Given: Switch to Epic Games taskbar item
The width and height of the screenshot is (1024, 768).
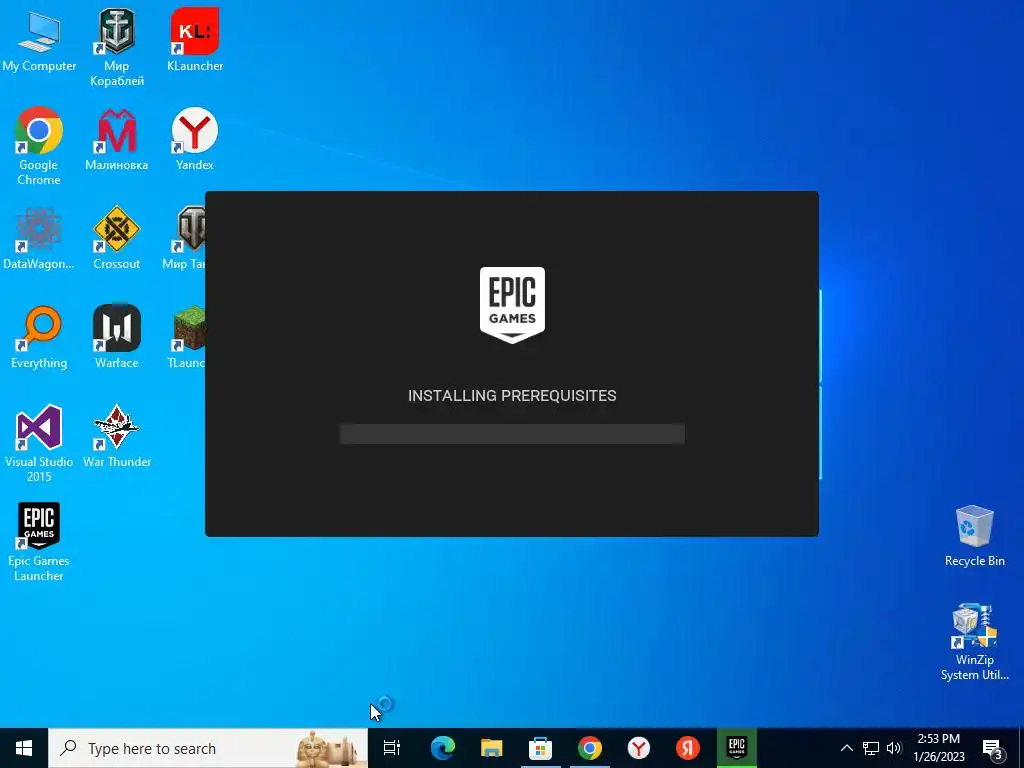Looking at the screenshot, I should (737, 748).
